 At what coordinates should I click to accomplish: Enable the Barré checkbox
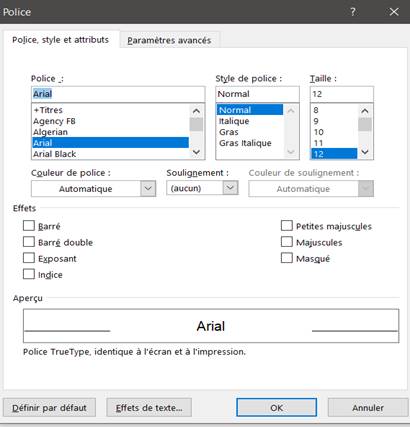[x=29, y=226]
